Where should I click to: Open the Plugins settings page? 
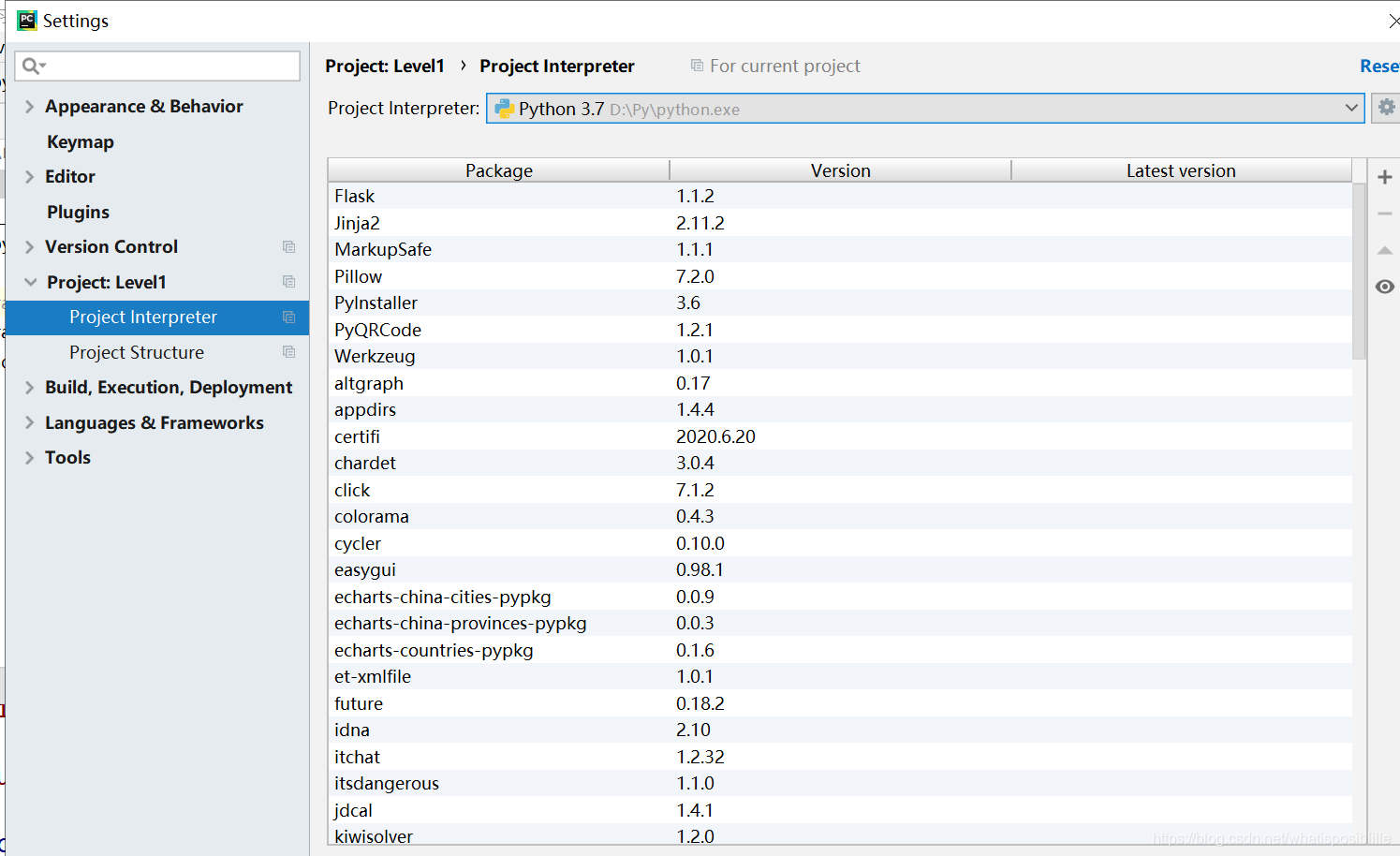pos(78,212)
